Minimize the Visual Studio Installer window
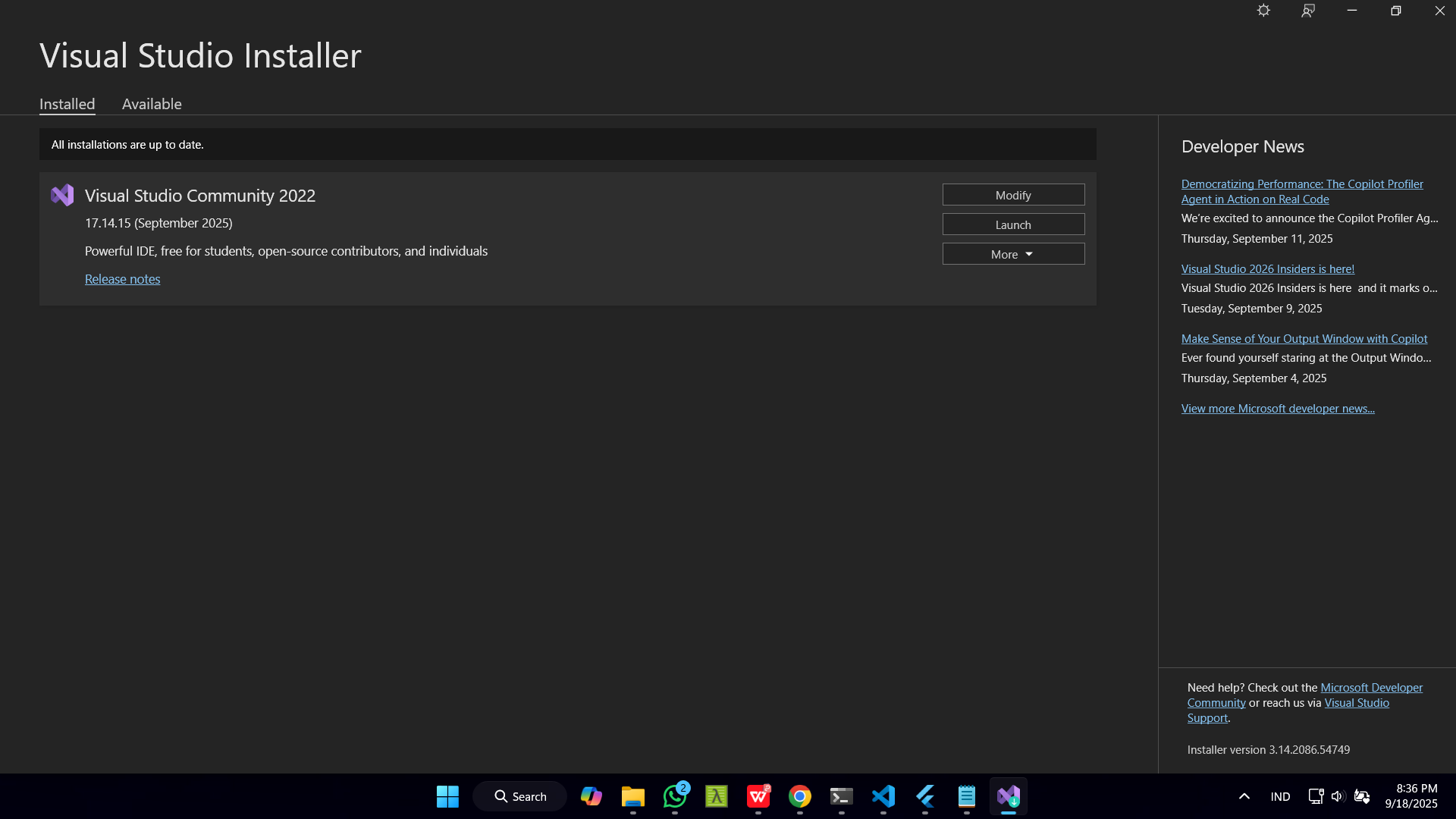1456x819 pixels. click(1352, 11)
